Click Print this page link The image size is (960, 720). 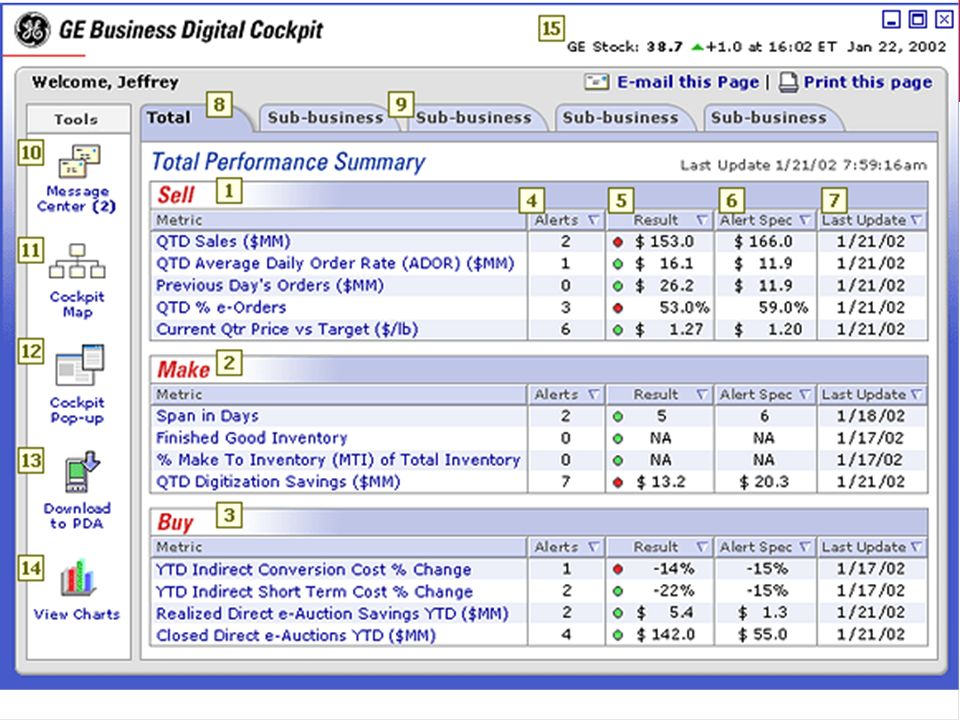868,82
